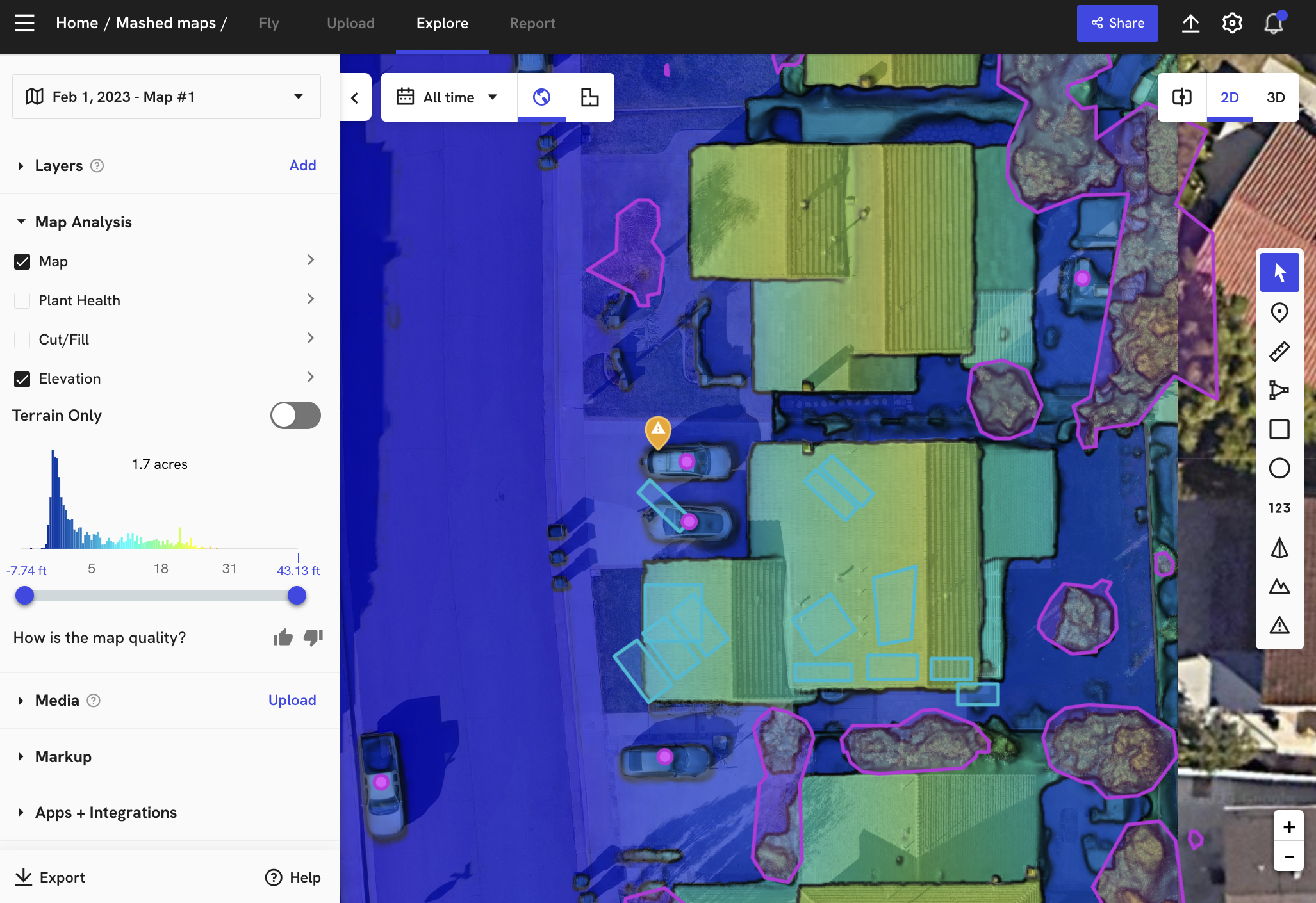
Task: Select the location marker tool
Action: (1279, 313)
